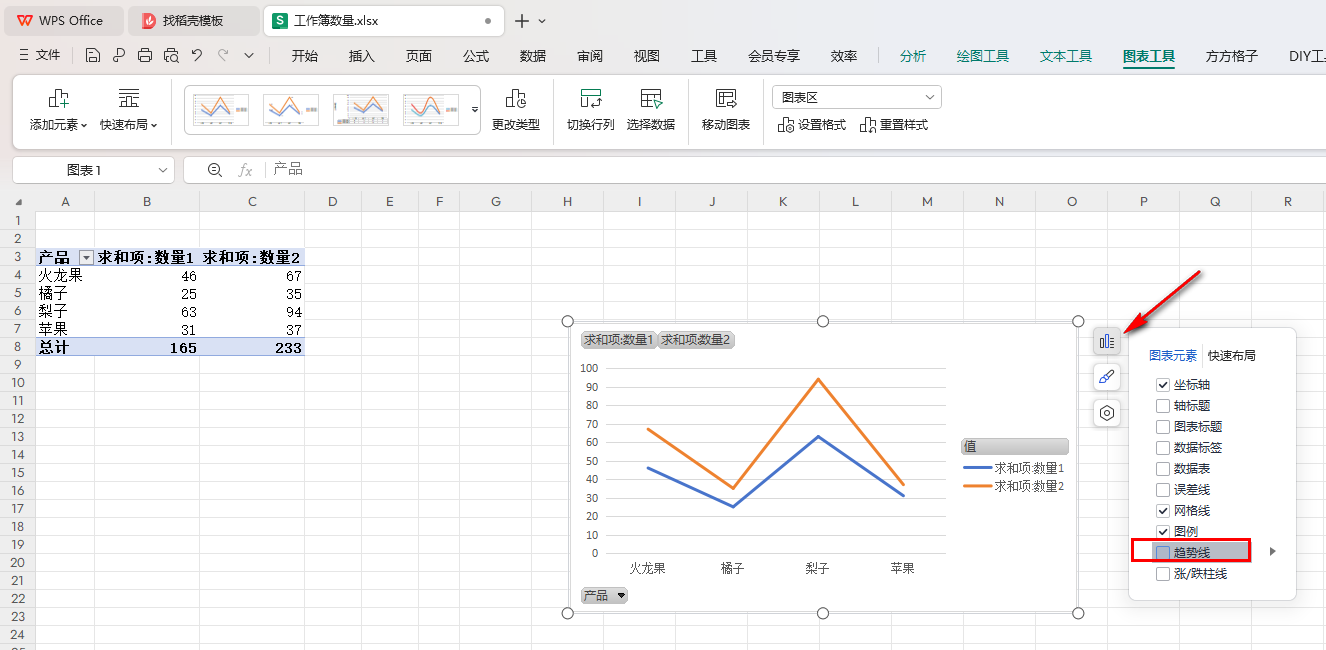The width and height of the screenshot is (1326, 650).
Task: Click the formula bar input showing 产品
Action: [795, 170]
